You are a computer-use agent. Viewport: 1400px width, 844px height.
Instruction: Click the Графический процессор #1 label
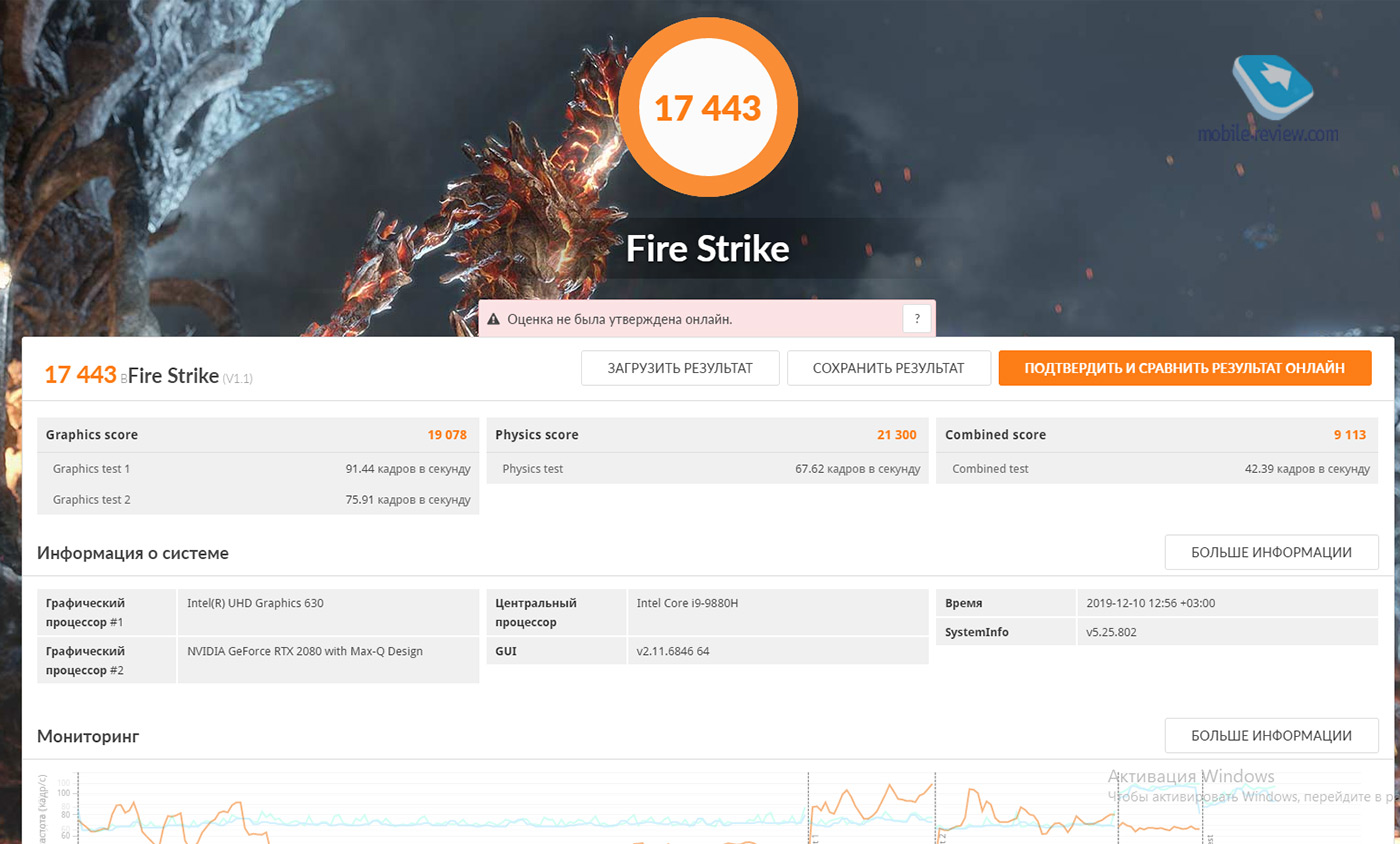coord(85,612)
